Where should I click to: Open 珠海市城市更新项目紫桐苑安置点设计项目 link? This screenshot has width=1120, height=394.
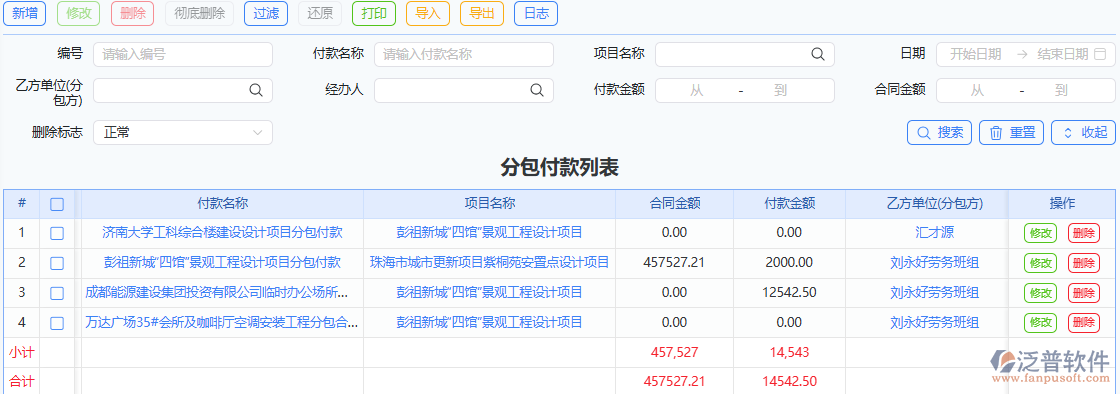coord(489,263)
